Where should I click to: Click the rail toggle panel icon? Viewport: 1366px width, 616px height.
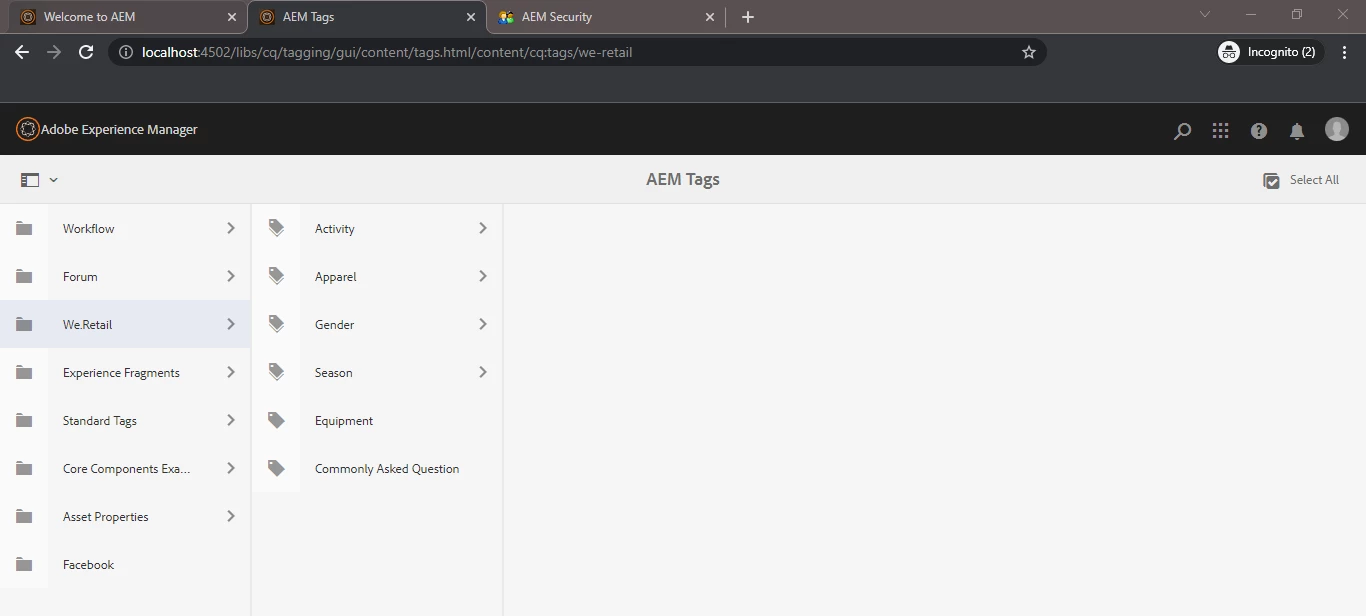pyautogui.click(x=30, y=180)
